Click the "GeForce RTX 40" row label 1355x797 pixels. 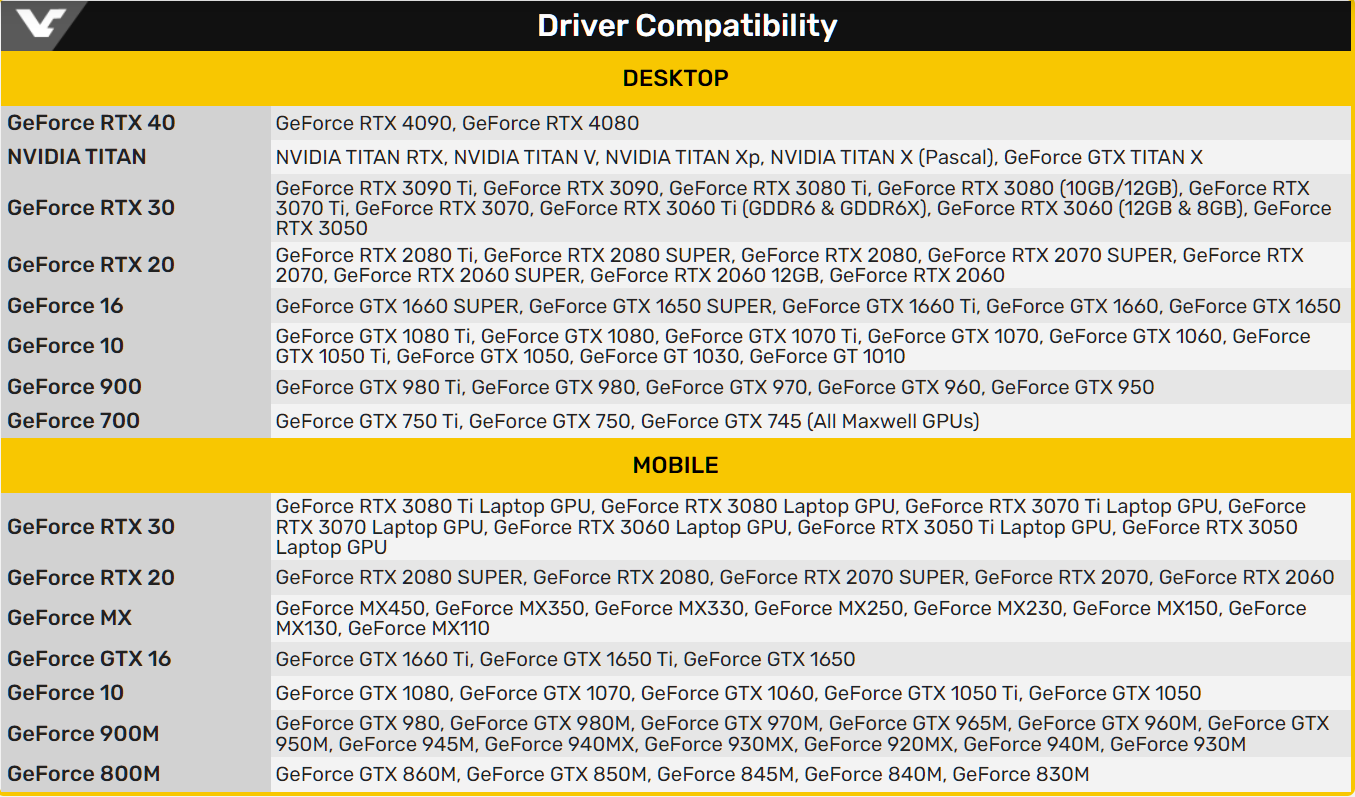tap(91, 123)
